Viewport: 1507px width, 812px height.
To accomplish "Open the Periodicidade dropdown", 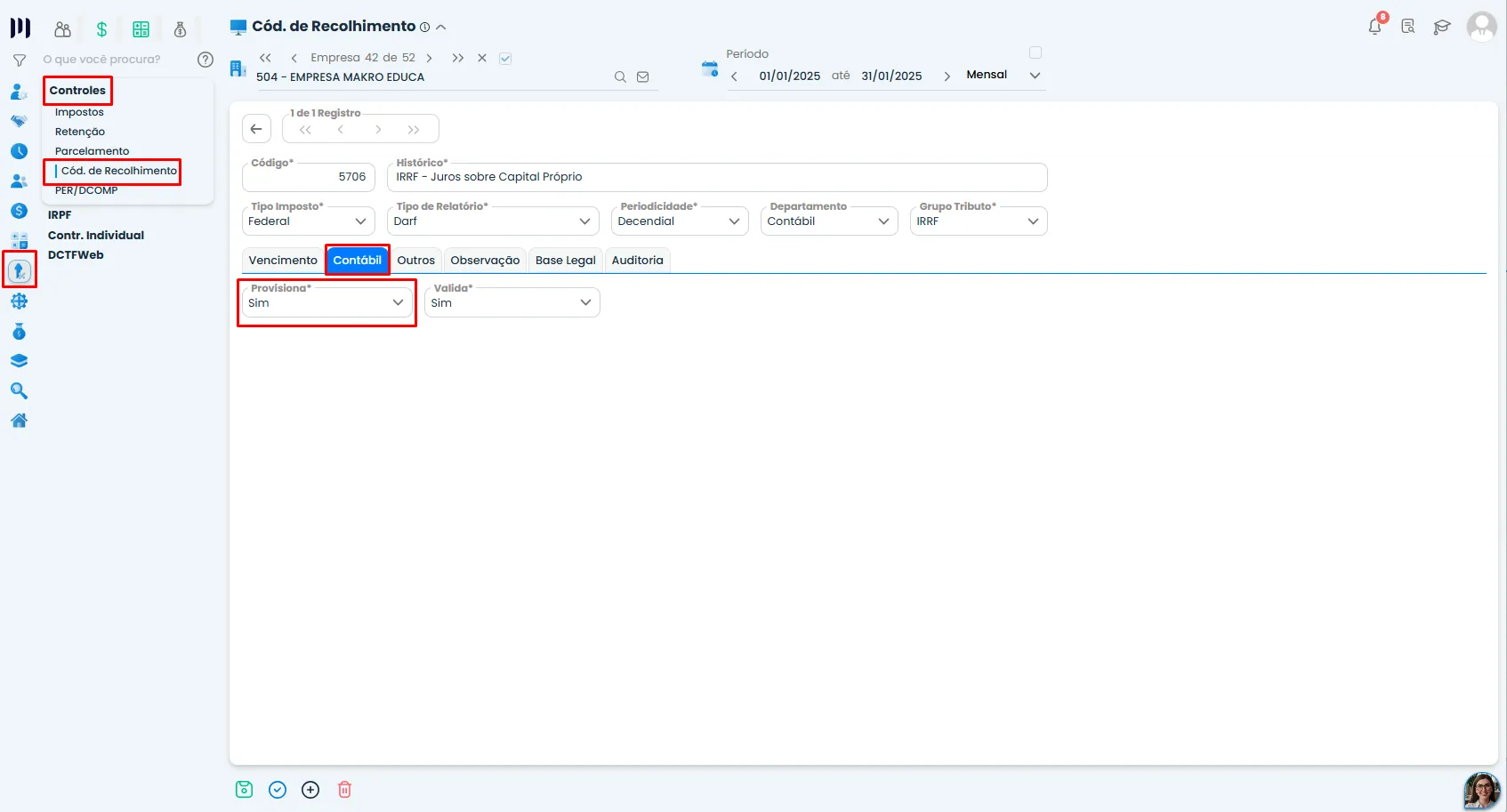I will coord(681,221).
